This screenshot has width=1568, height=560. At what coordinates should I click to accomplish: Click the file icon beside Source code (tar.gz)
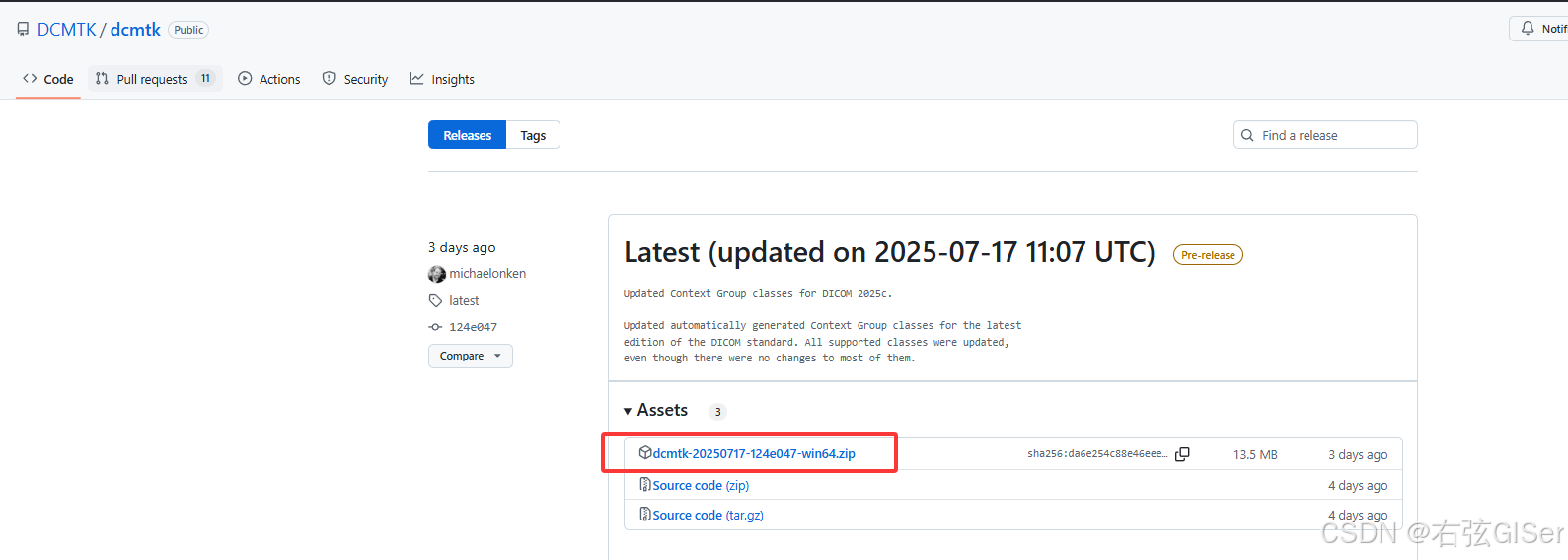pos(645,514)
